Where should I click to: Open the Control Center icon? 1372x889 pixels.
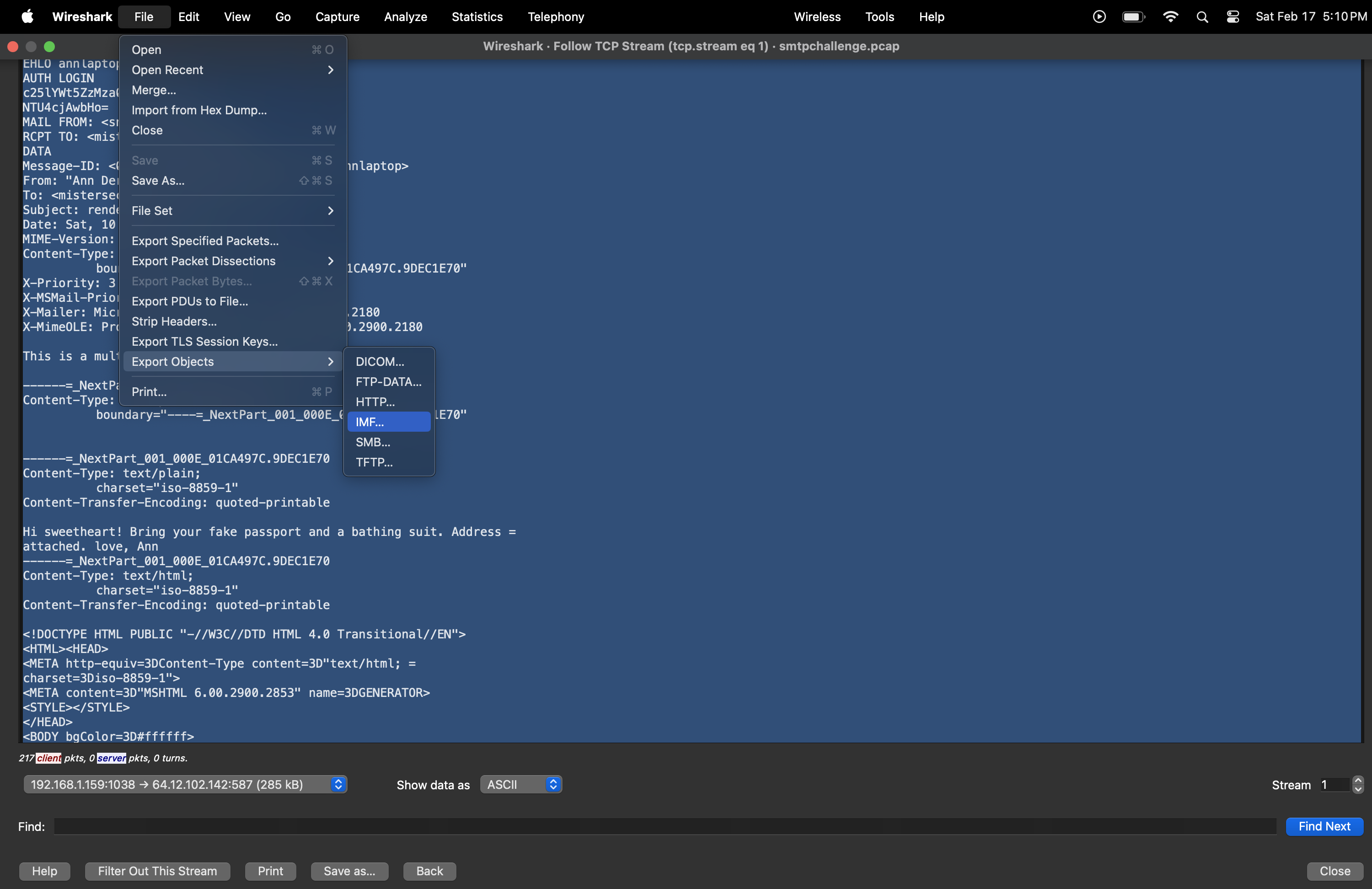pyautogui.click(x=1233, y=17)
